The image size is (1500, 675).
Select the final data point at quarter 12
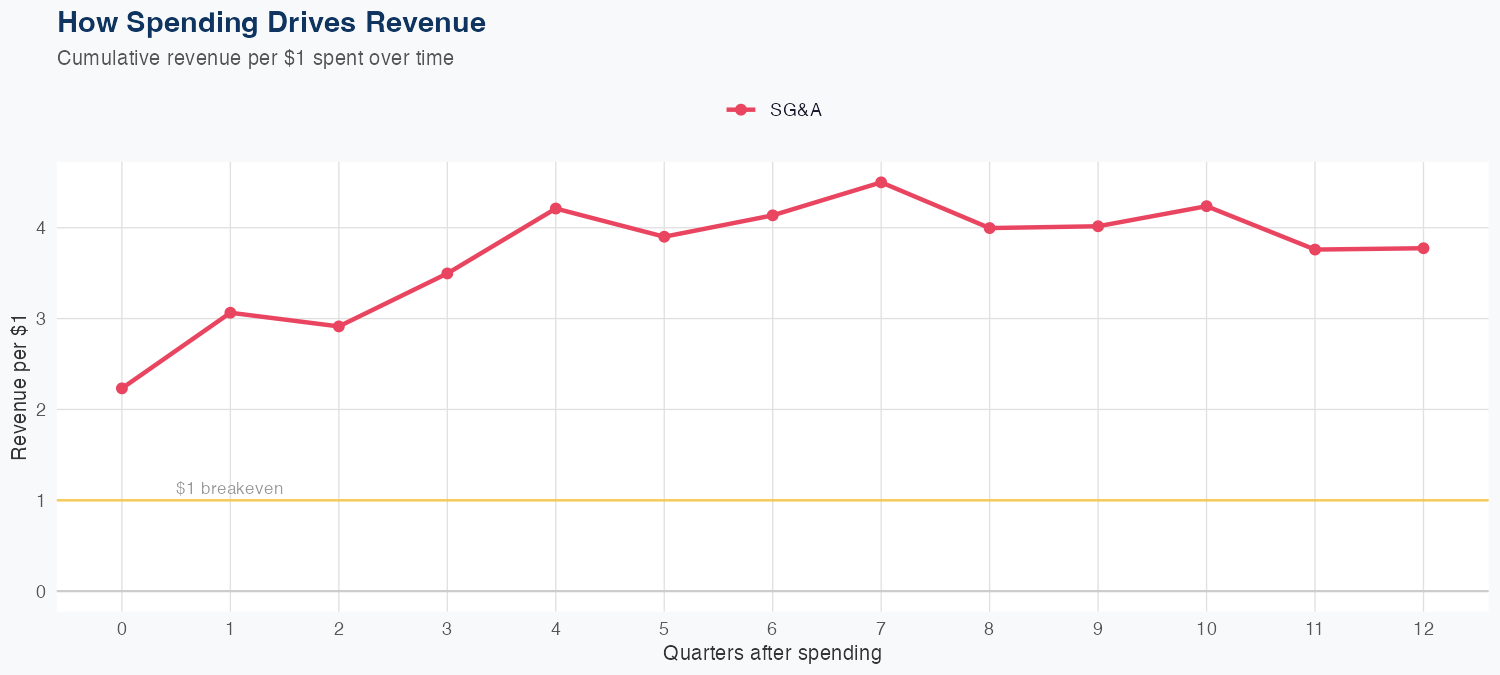[1423, 248]
